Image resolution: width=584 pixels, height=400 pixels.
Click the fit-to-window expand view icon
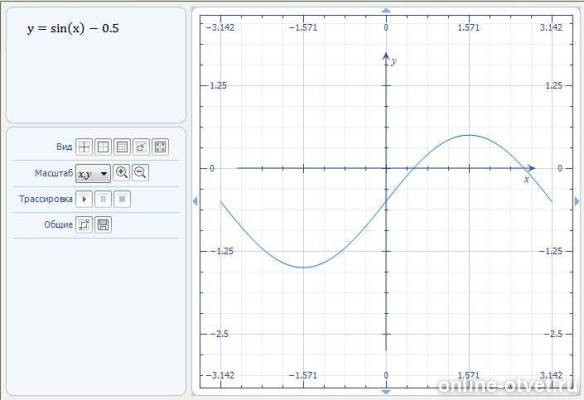coord(160,147)
